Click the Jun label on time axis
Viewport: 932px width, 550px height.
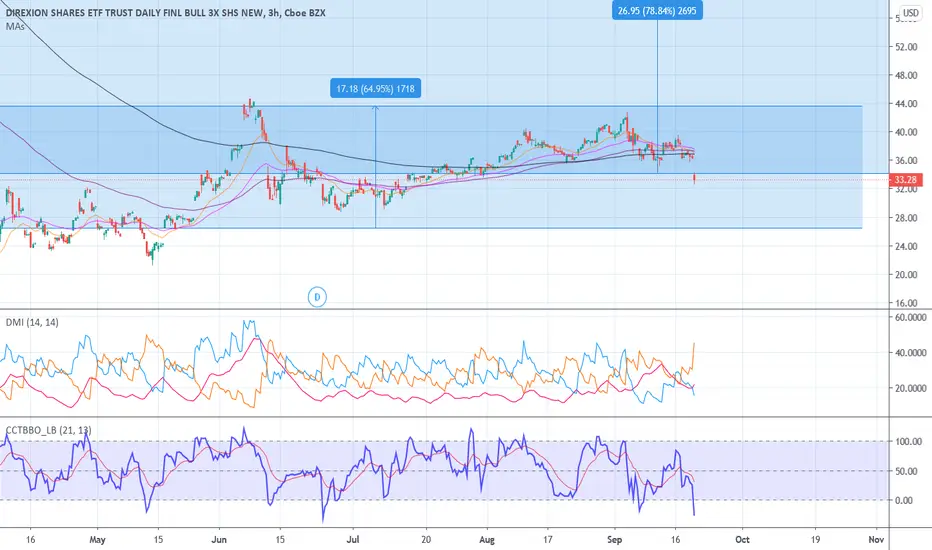(219, 540)
